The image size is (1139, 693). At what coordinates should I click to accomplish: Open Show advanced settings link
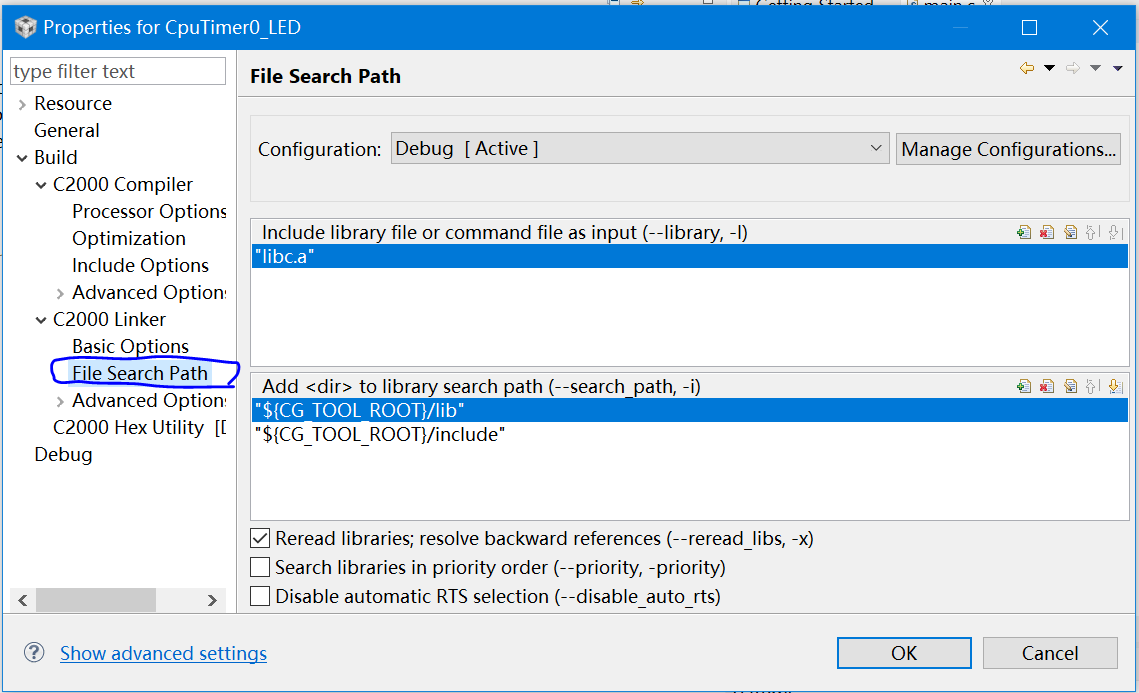163,653
